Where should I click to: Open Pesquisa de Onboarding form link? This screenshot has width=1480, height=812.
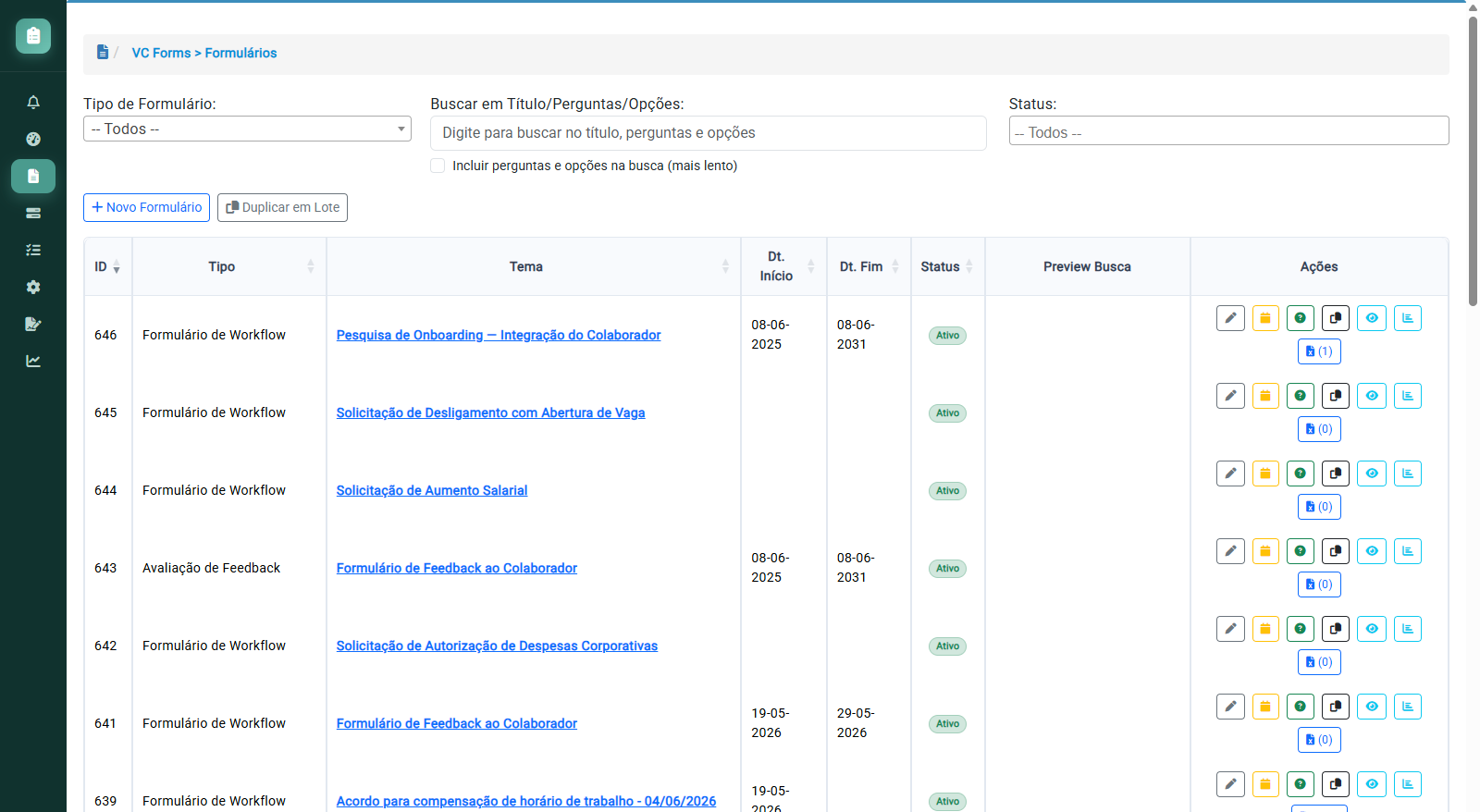pos(499,335)
